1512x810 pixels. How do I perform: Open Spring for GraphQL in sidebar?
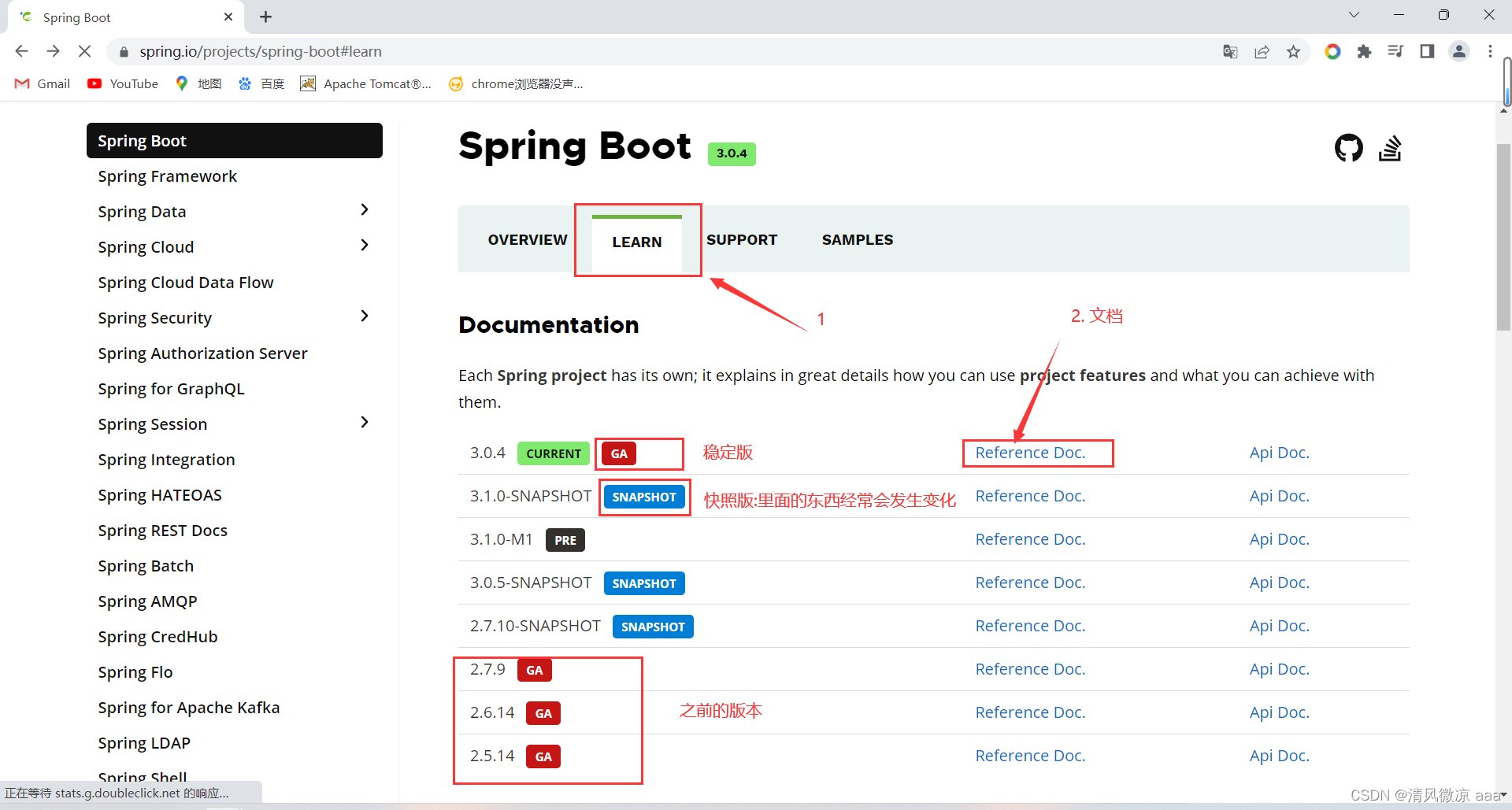click(171, 389)
